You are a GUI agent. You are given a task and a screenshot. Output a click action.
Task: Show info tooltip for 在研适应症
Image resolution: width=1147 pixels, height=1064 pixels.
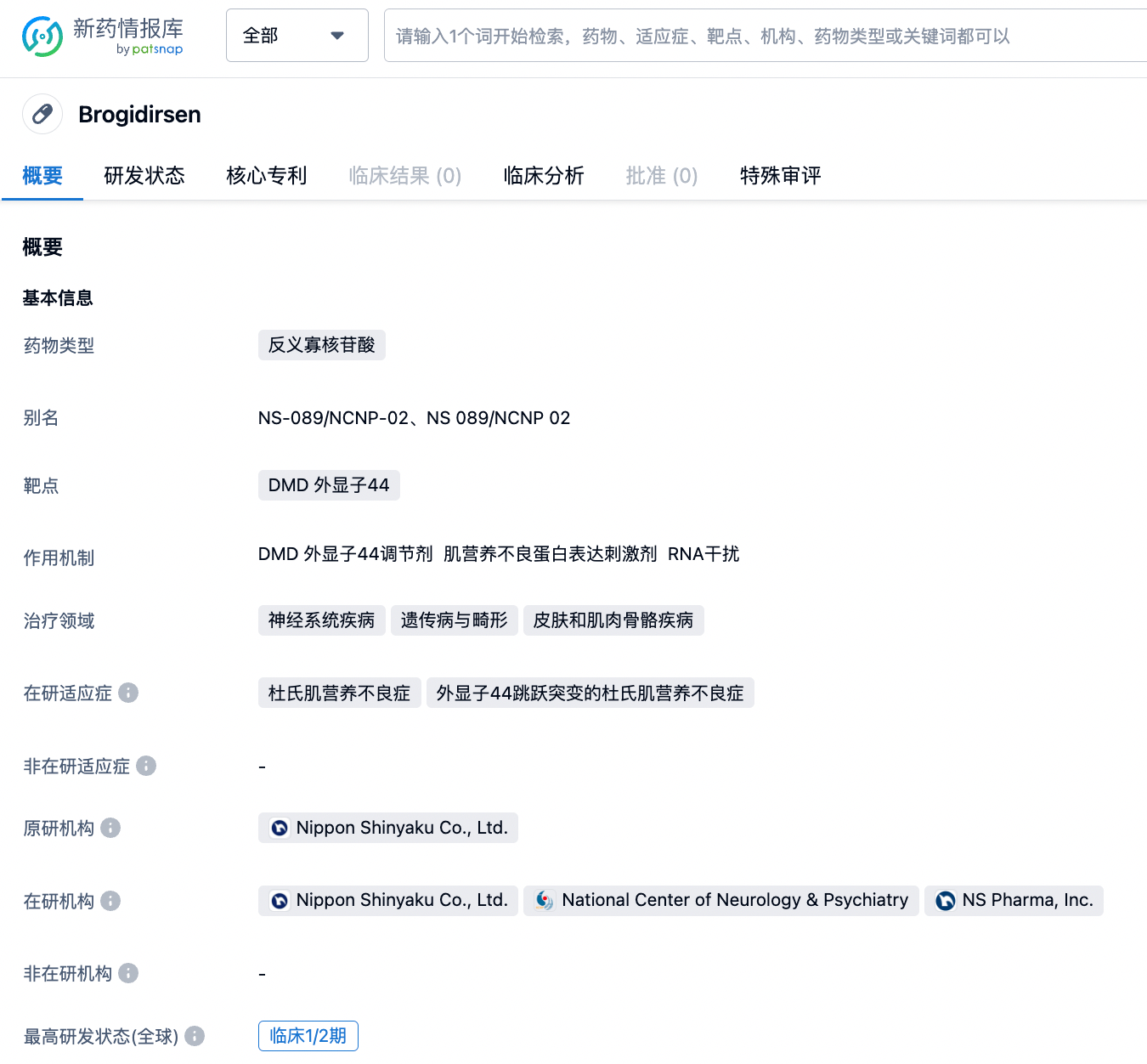click(x=128, y=693)
